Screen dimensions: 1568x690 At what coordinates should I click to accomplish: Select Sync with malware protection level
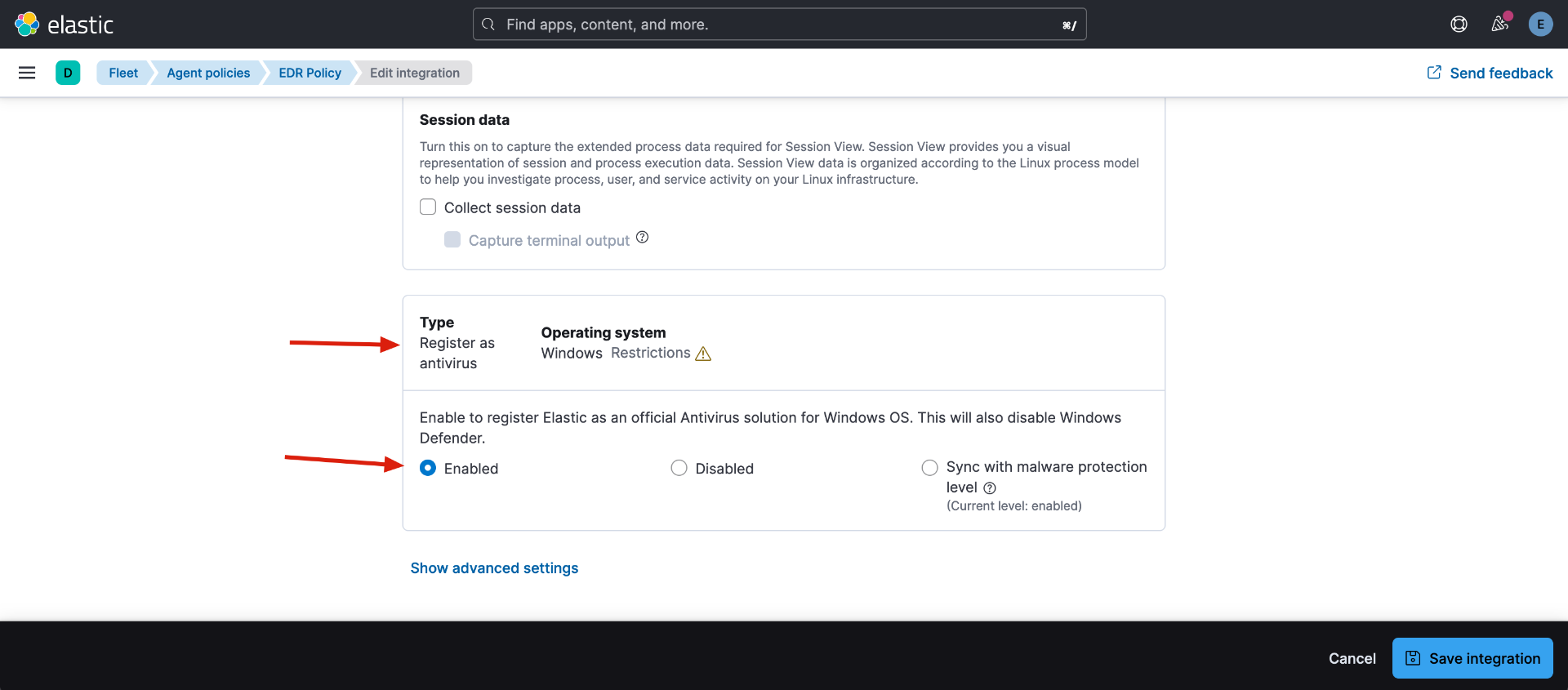coord(929,468)
